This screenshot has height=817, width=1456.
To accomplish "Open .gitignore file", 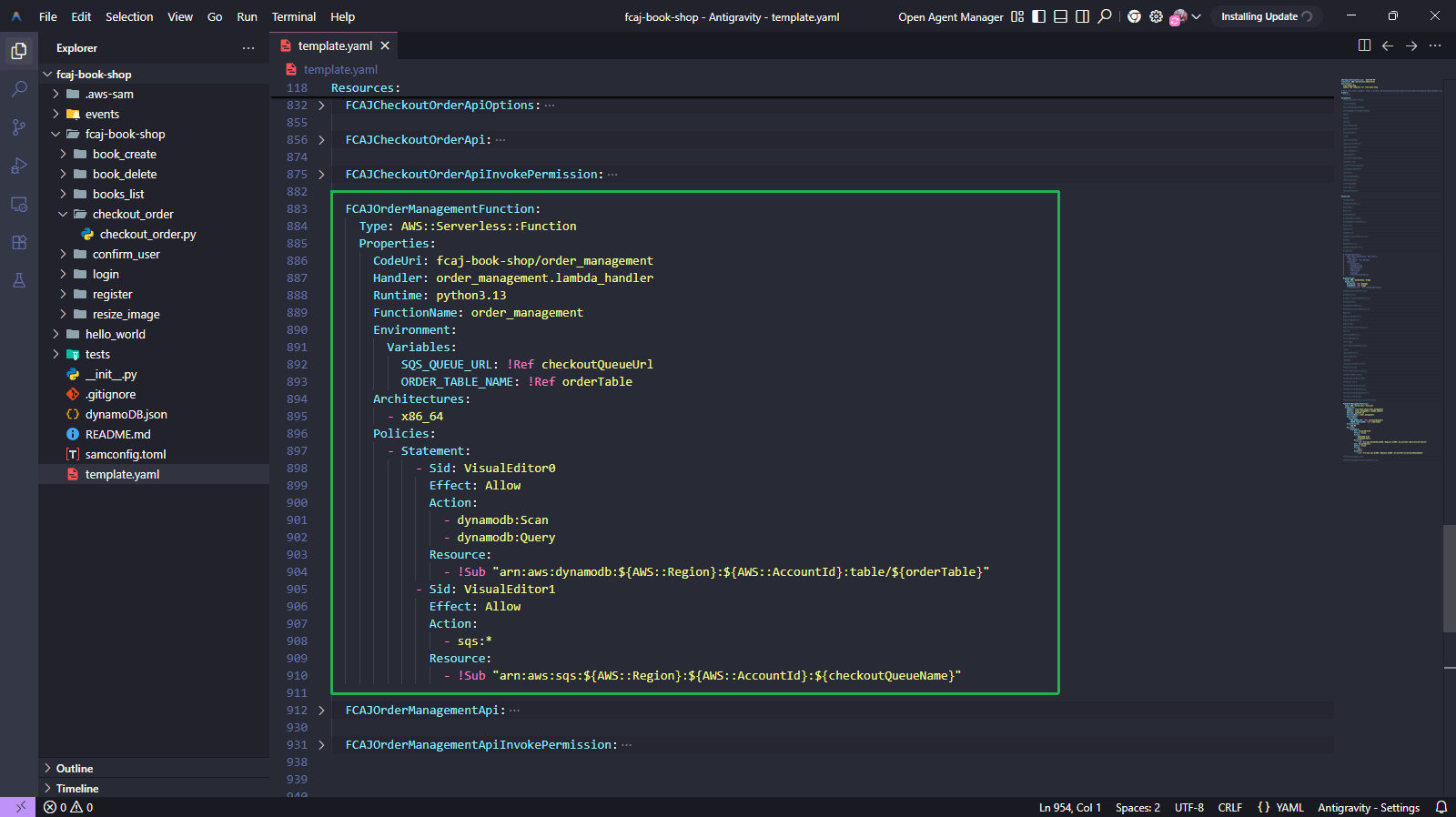I will (x=154, y=395).
